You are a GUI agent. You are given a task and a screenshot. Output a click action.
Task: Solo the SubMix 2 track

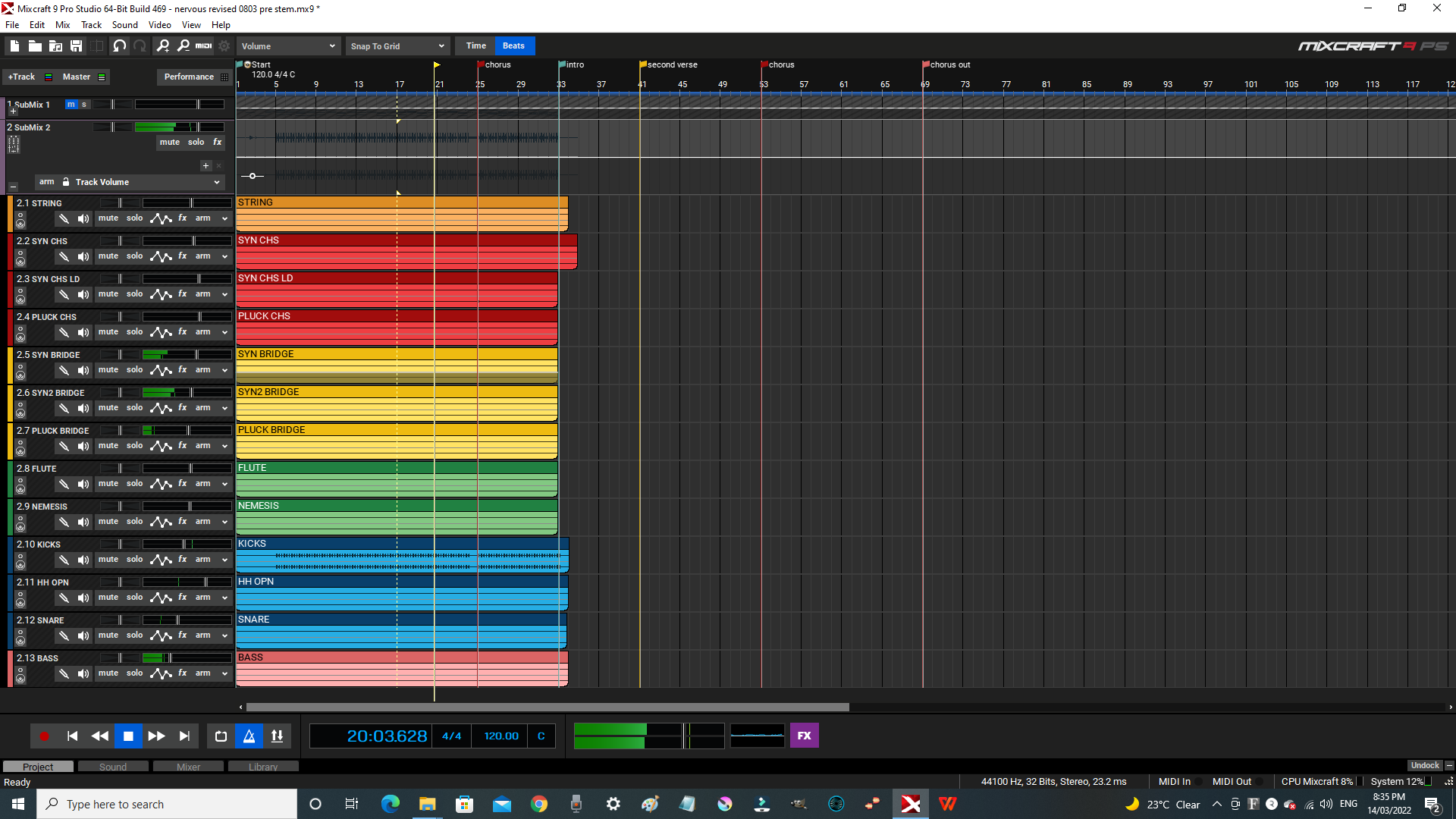coord(196,142)
